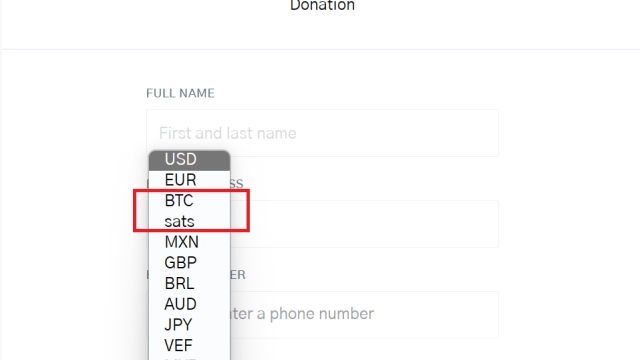Select USD from the currency list
The height and width of the screenshot is (360, 640).
tap(189, 160)
